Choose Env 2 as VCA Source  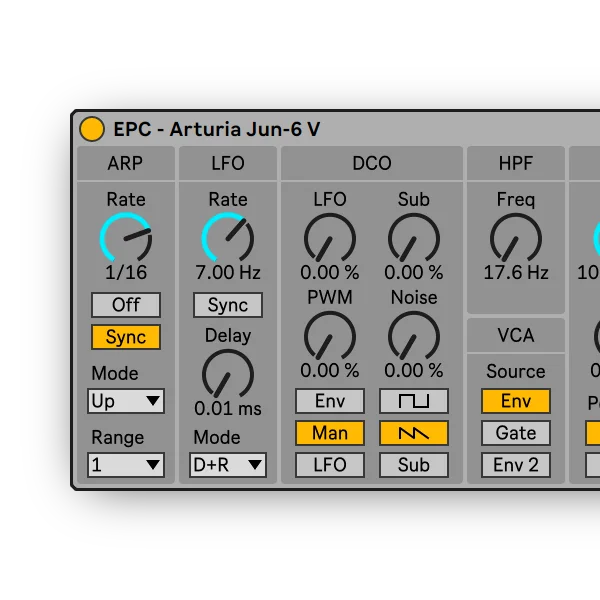(x=516, y=465)
